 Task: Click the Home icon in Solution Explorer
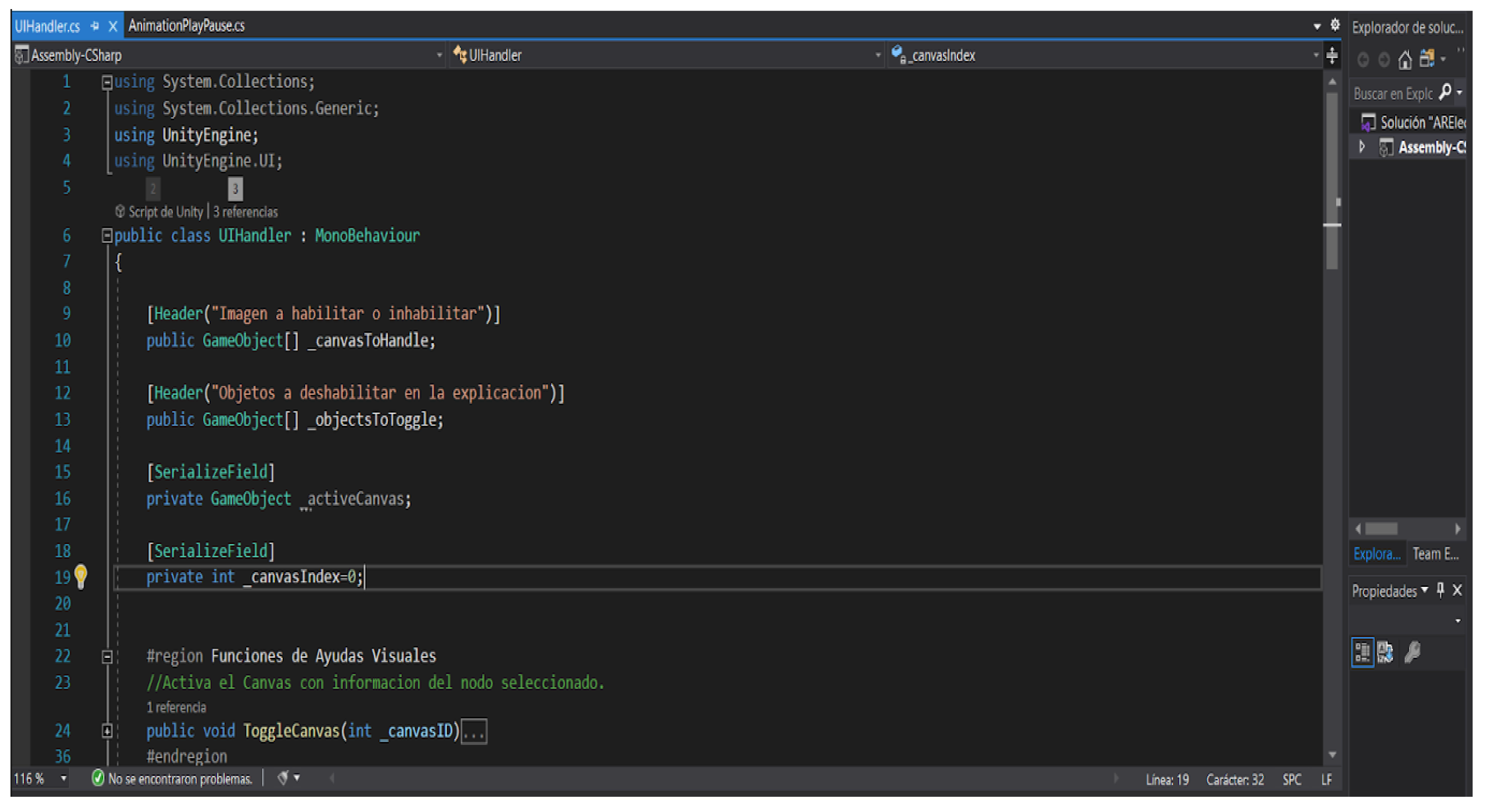point(1405,59)
